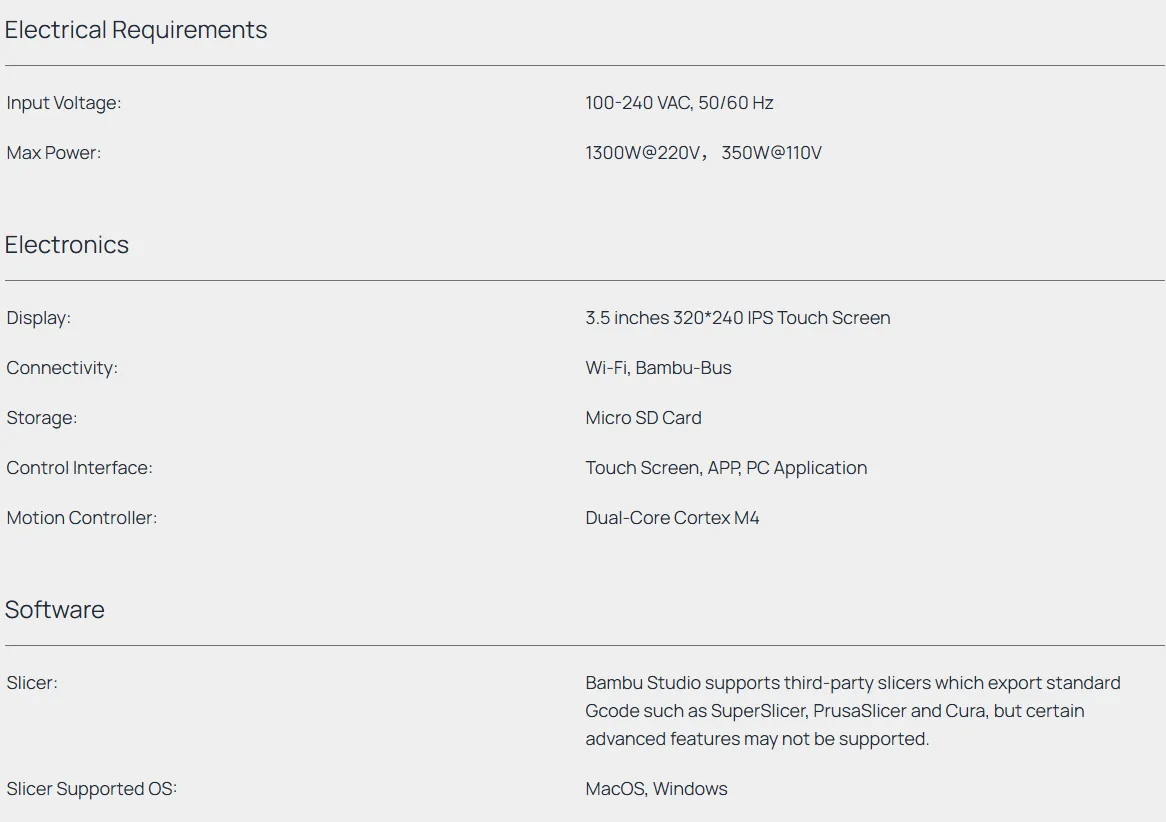The width and height of the screenshot is (1166, 822).
Task: Click the Motion Controller label
Action: point(82,518)
